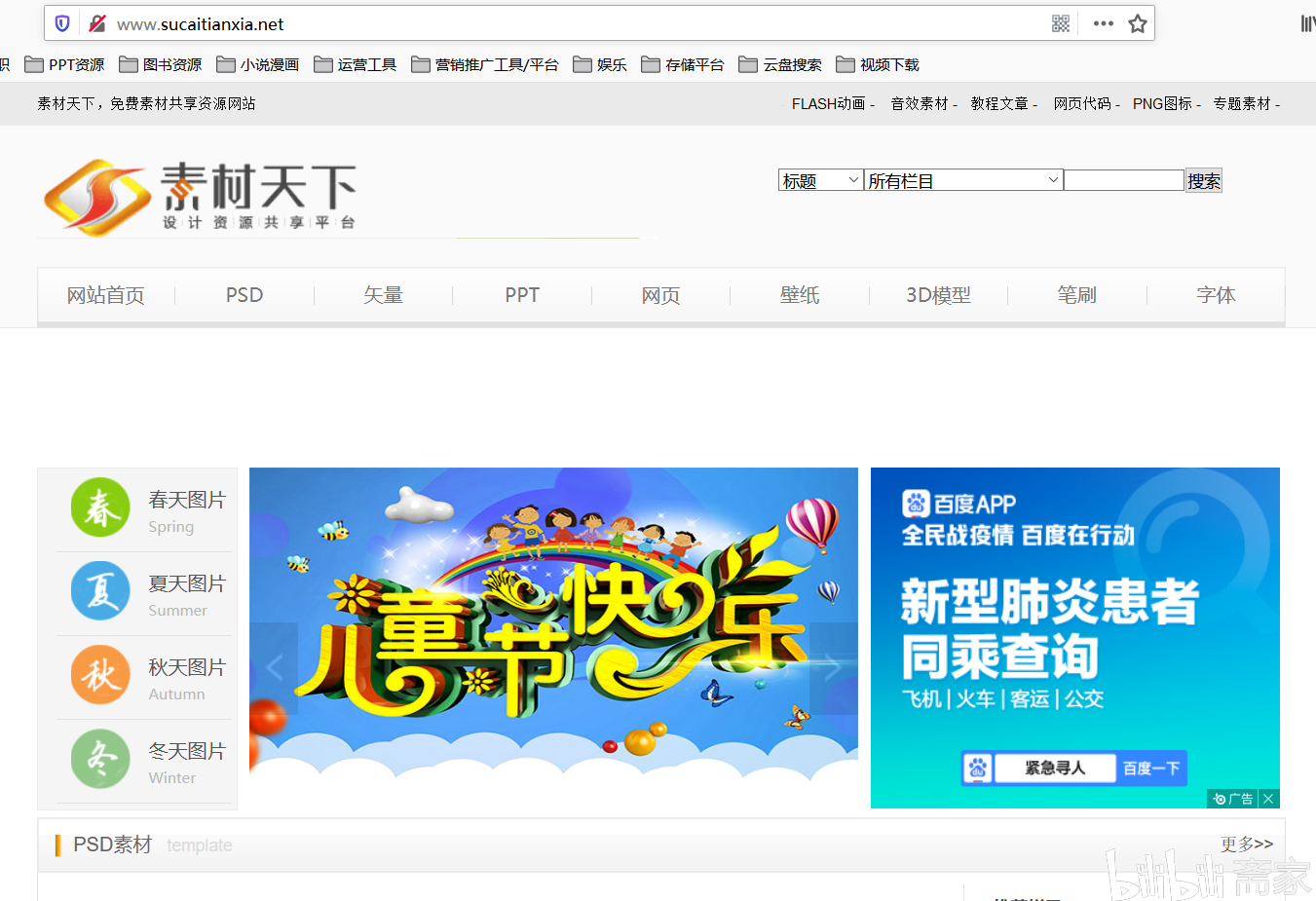The image size is (1316, 901).
Task: Bookmark this page with the star icon
Action: coord(1137,23)
